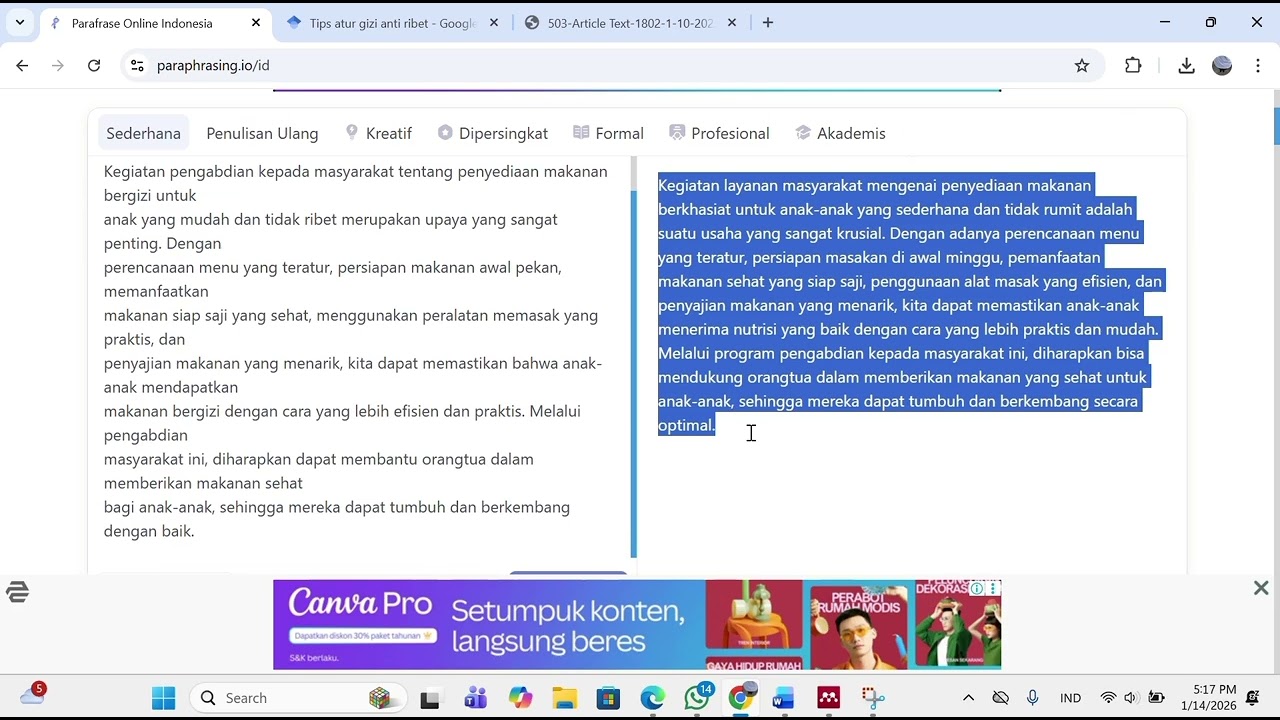1280x720 pixels.
Task: Open the IND language switcher
Action: 1070,698
